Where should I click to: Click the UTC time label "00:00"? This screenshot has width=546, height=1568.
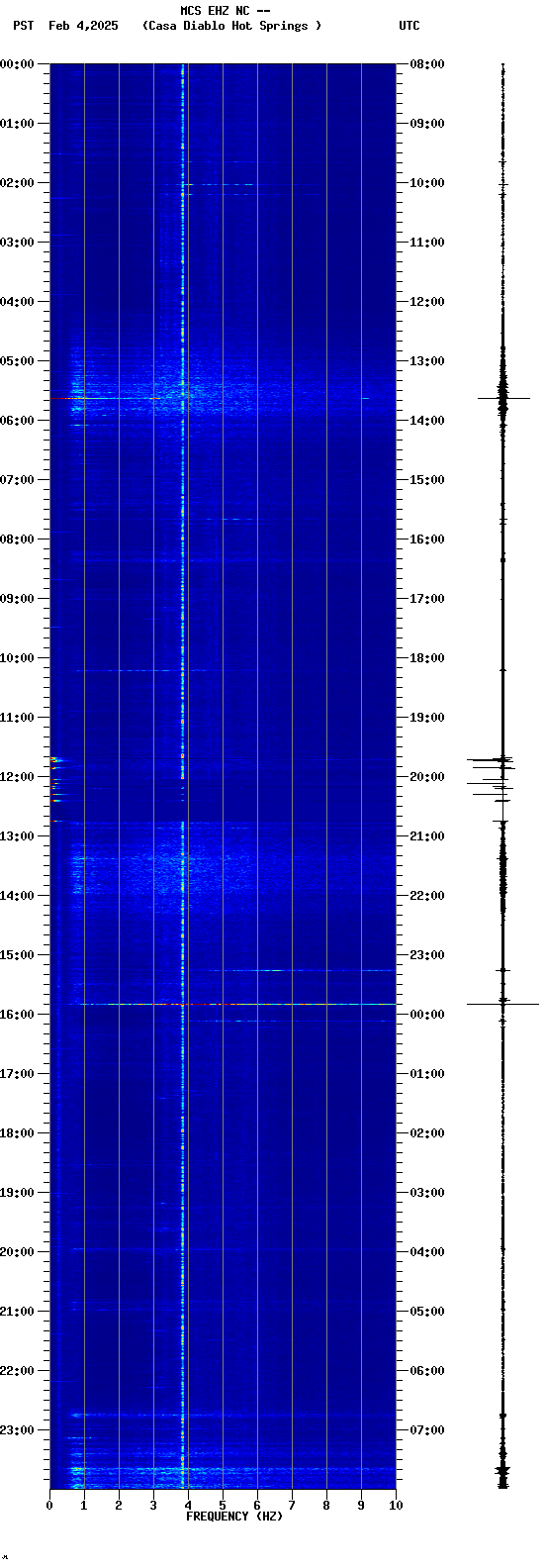pos(427,1015)
